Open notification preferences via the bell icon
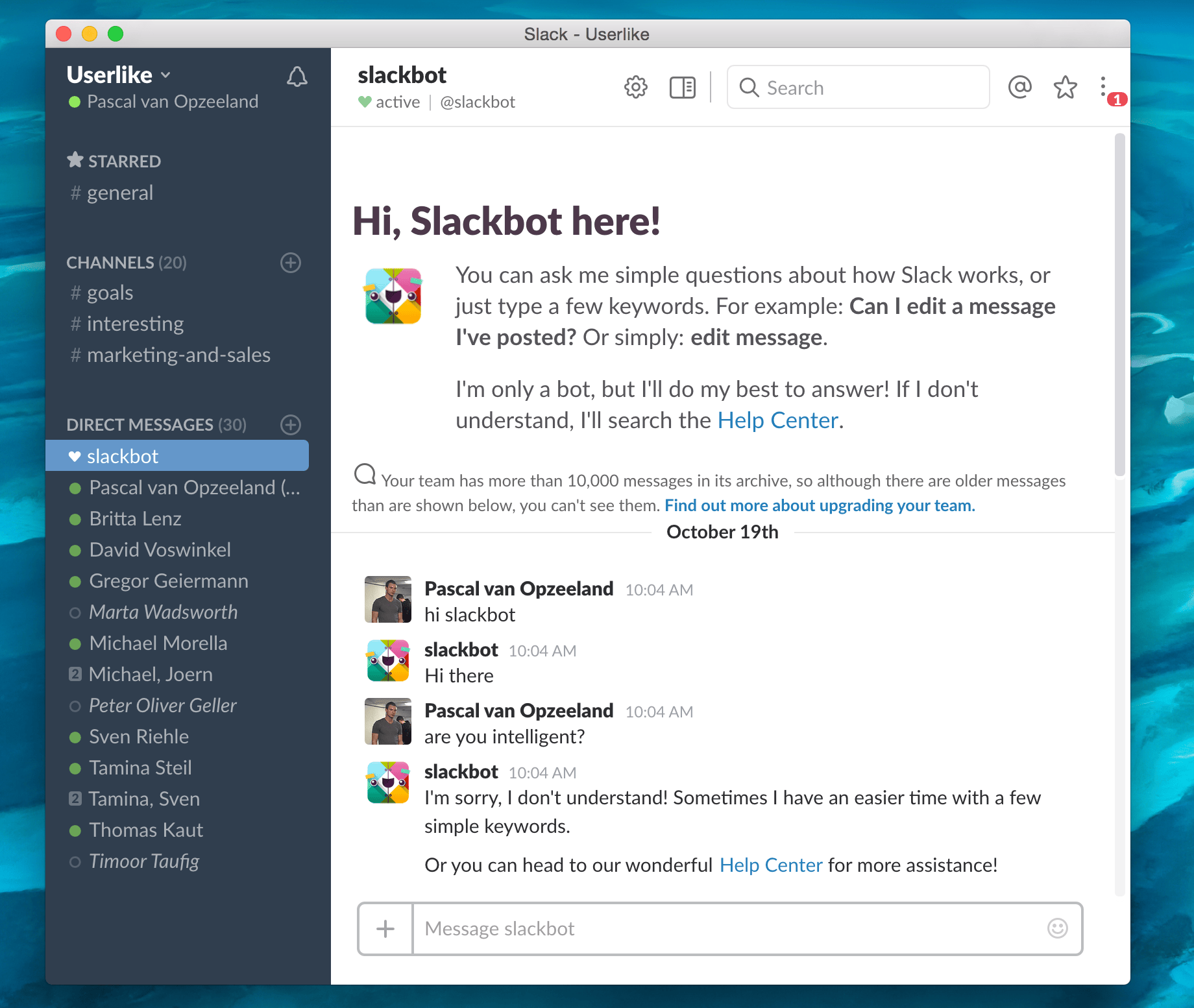 [297, 77]
